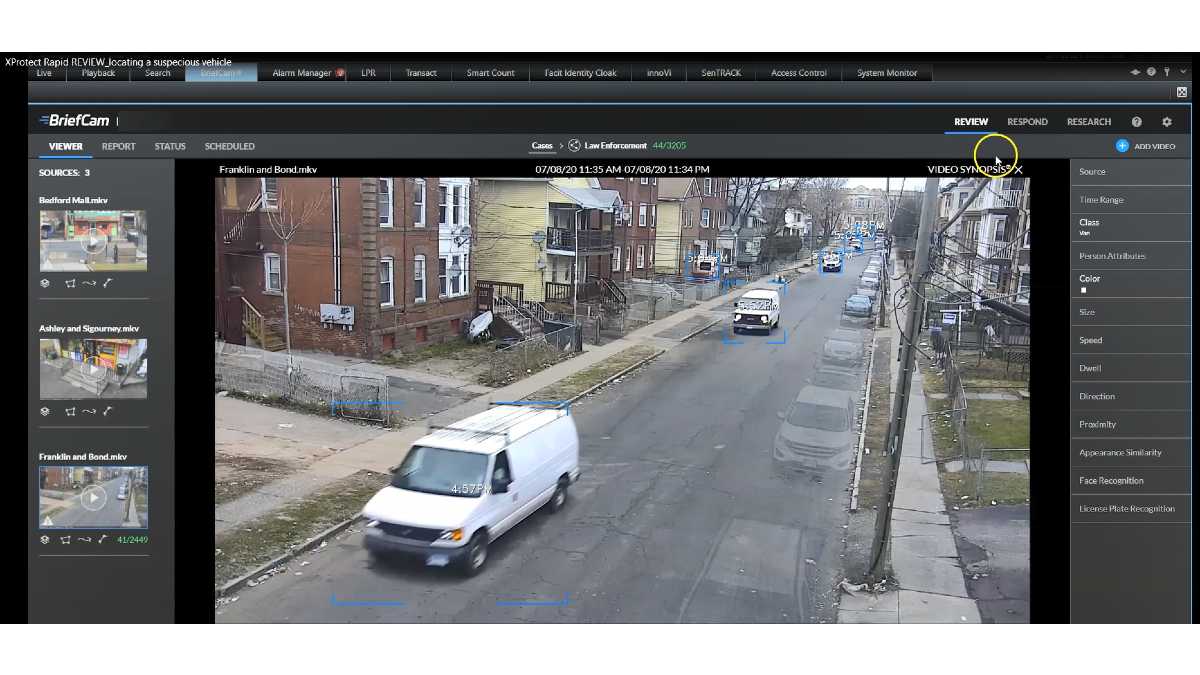The height and width of the screenshot is (675, 1200).
Task: Open the Search tab
Action: pos(157,73)
